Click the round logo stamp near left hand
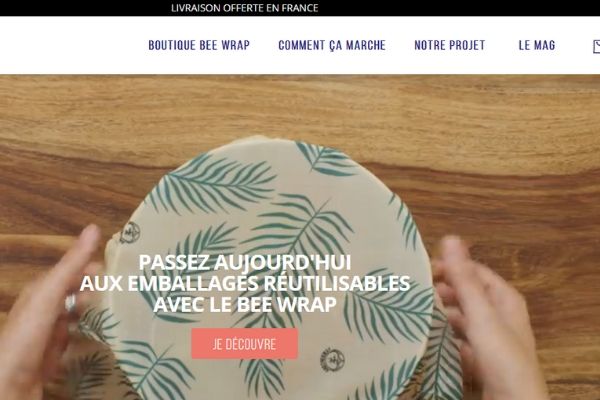This screenshot has height=400, width=600. pyautogui.click(x=130, y=232)
